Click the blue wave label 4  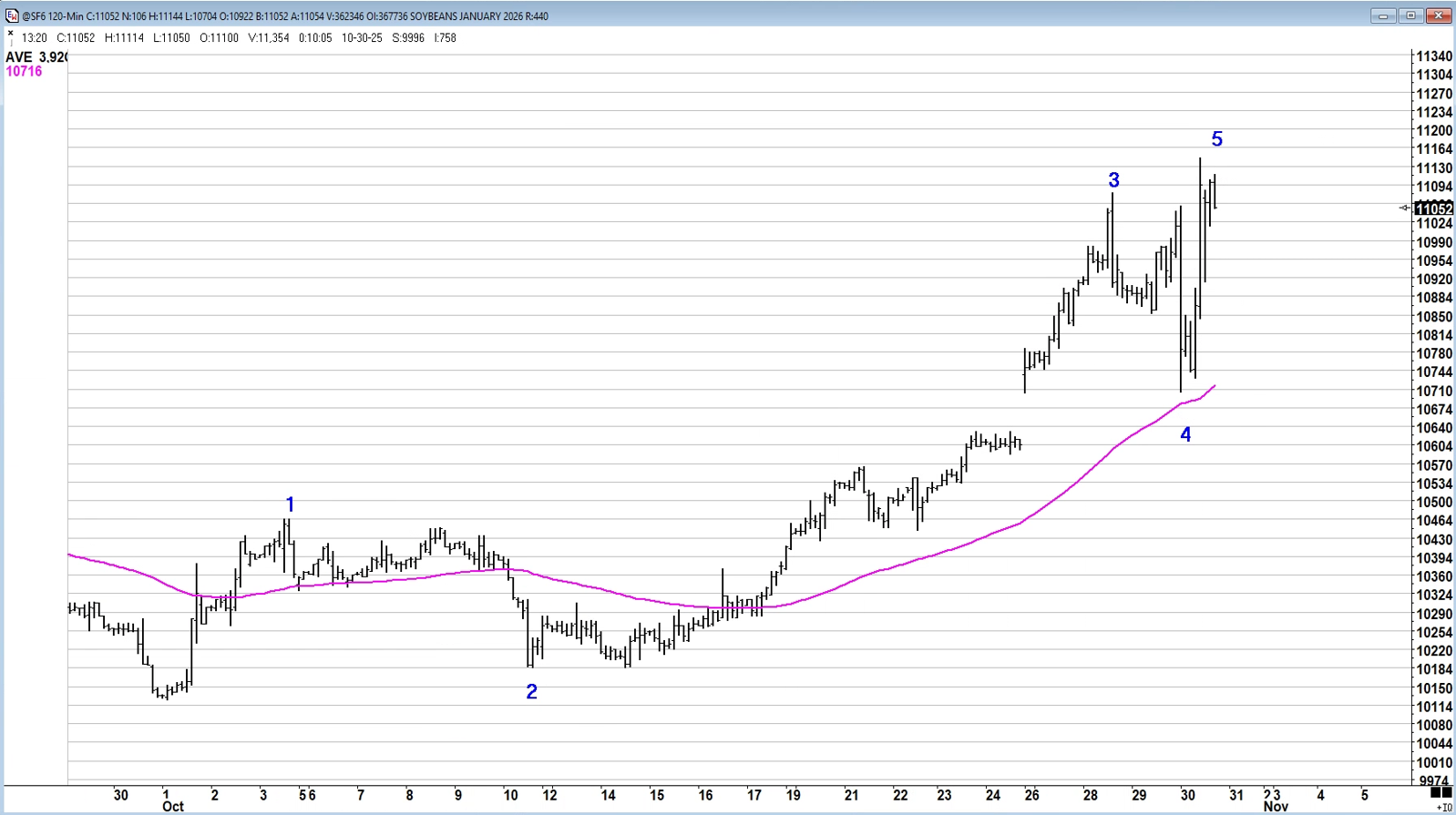[1185, 435]
